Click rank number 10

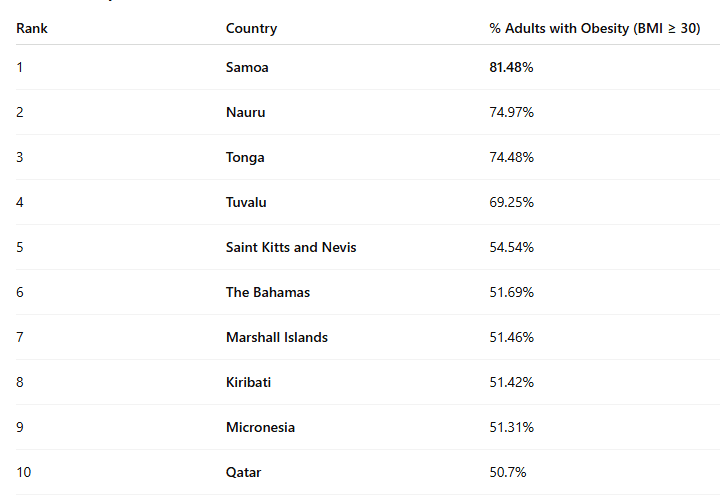pyautogui.click(x=23, y=472)
